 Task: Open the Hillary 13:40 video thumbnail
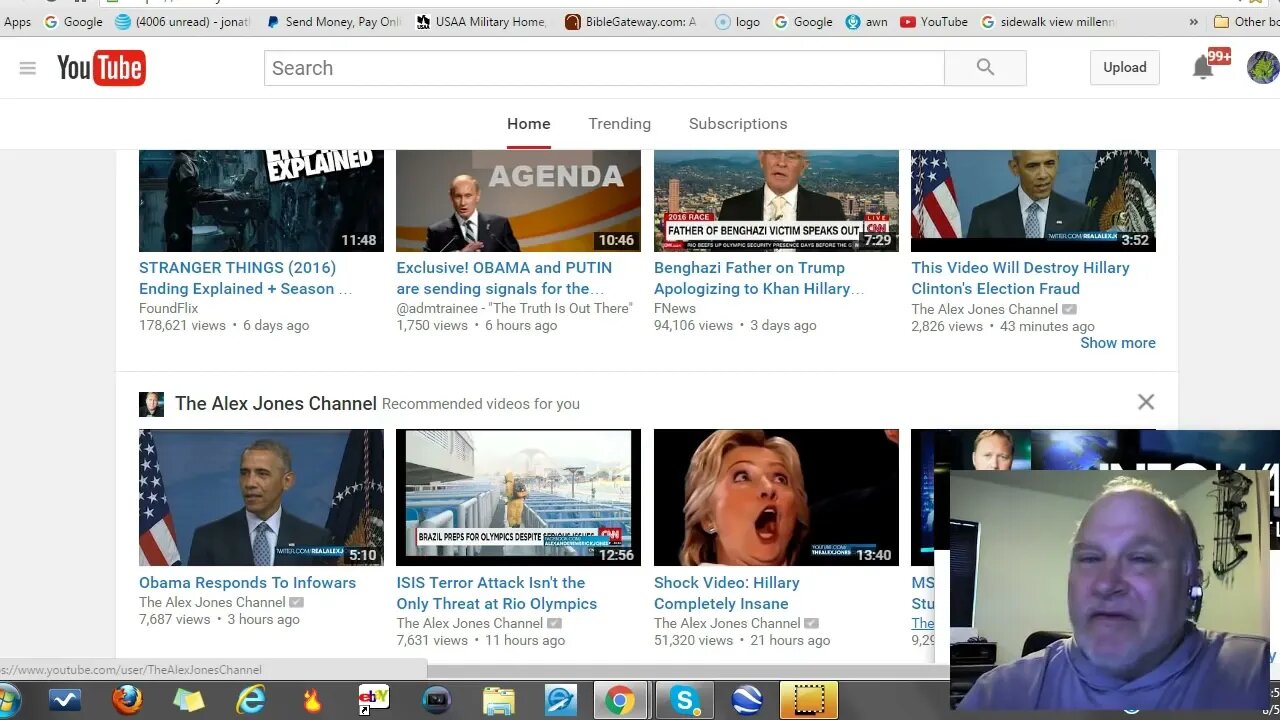click(x=776, y=498)
